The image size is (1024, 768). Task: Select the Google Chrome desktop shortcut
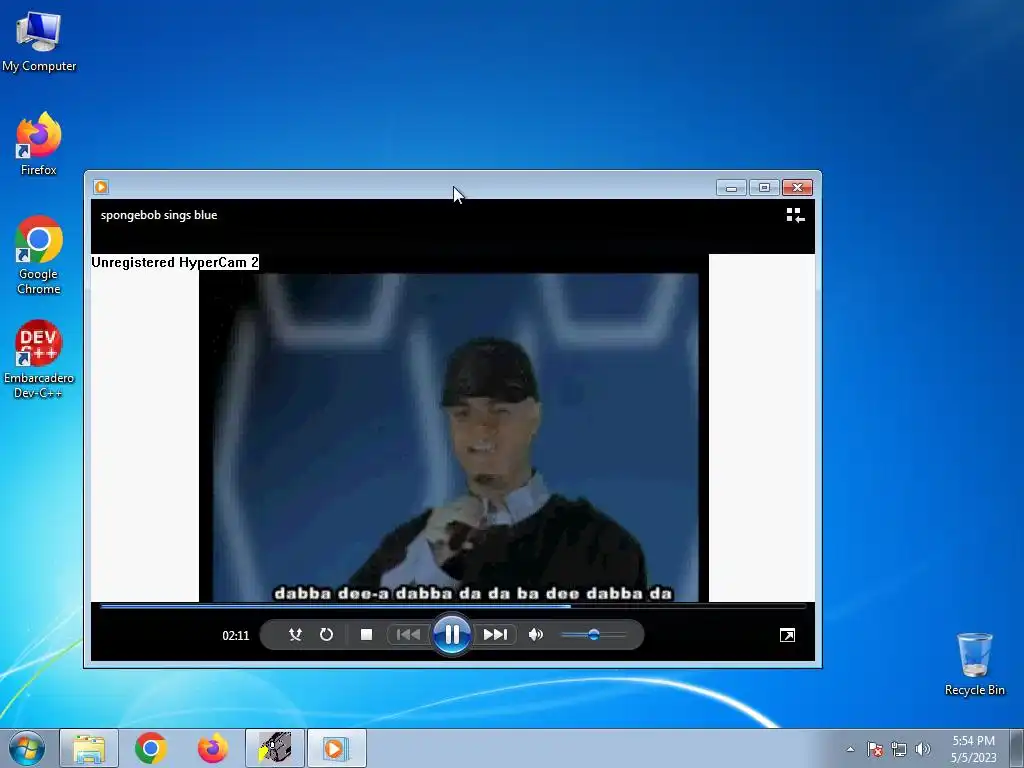pos(39,255)
